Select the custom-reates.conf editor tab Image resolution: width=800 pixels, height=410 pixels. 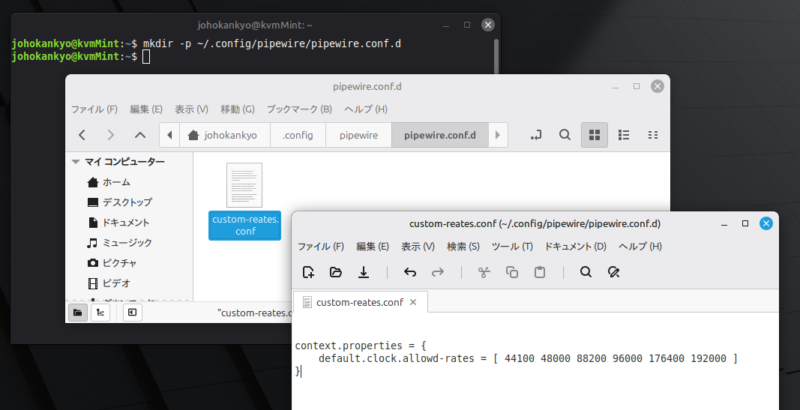click(x=358, y=301)
